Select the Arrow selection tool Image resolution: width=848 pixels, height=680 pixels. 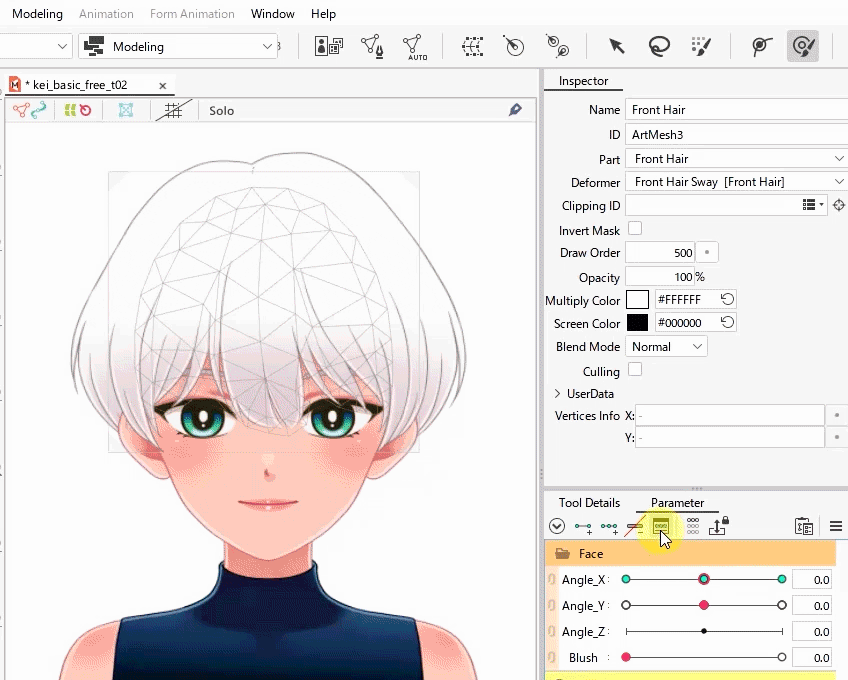pyautogui.click(x=617, y=46)
